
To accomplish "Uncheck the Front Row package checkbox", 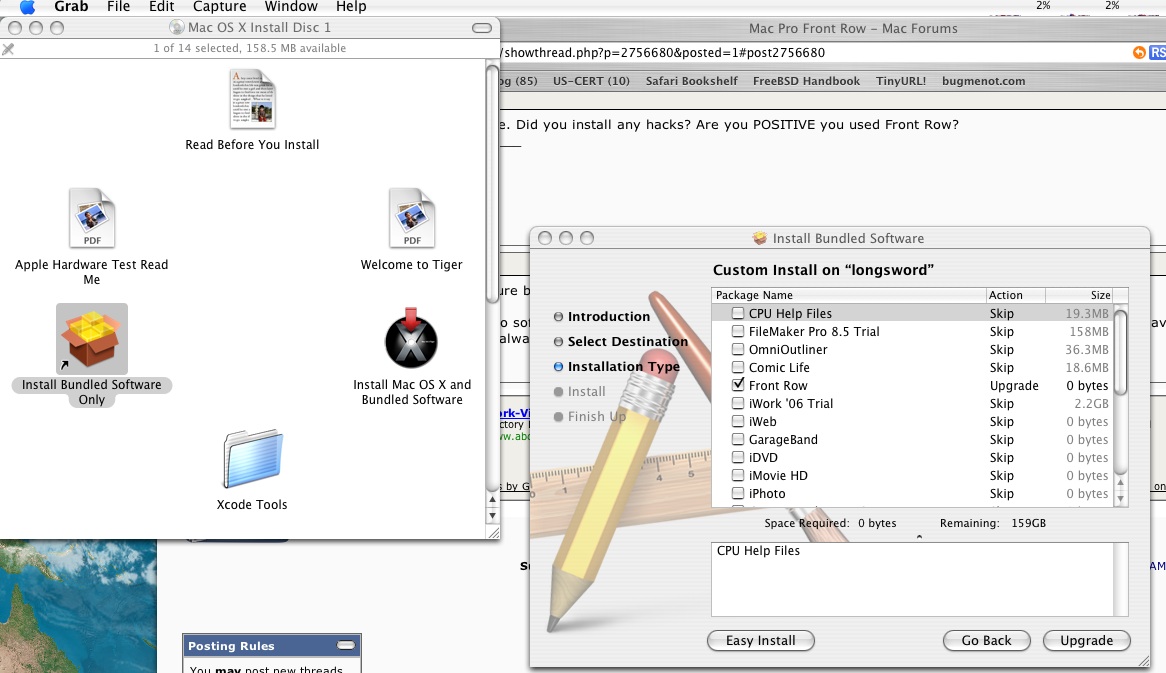I will point(738,384).
